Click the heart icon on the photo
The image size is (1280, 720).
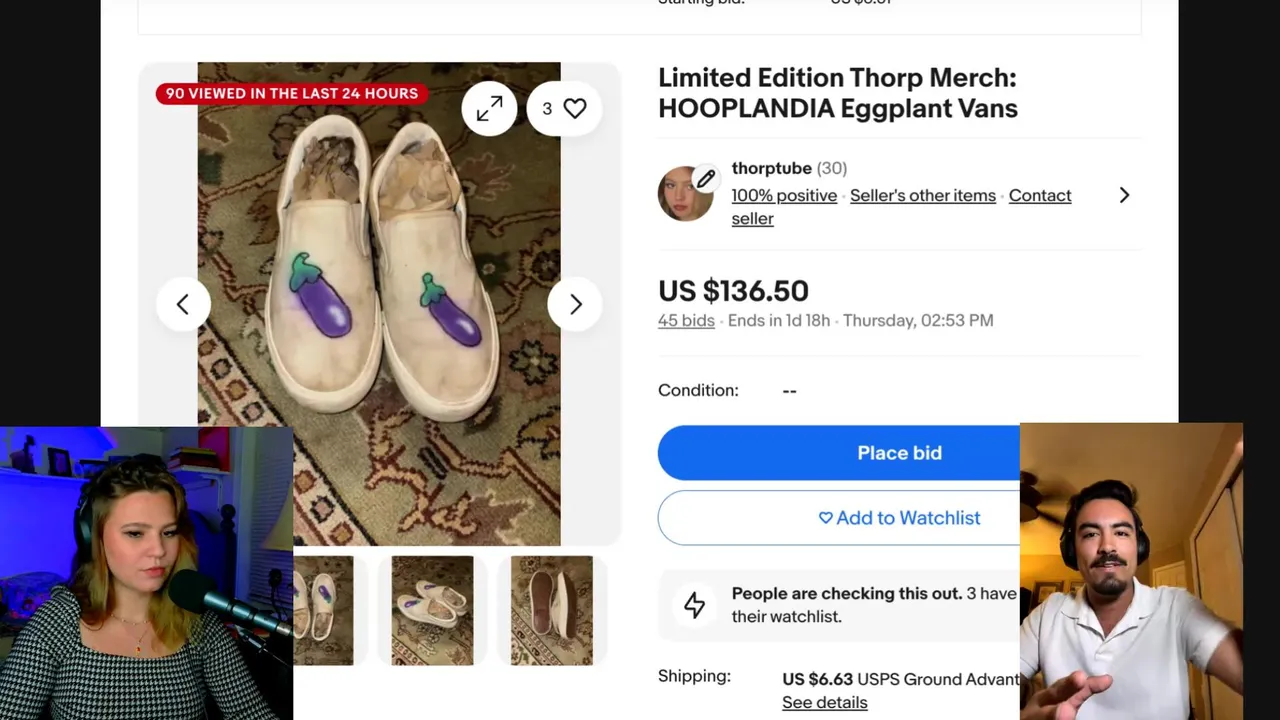click(x=575, y=109)
